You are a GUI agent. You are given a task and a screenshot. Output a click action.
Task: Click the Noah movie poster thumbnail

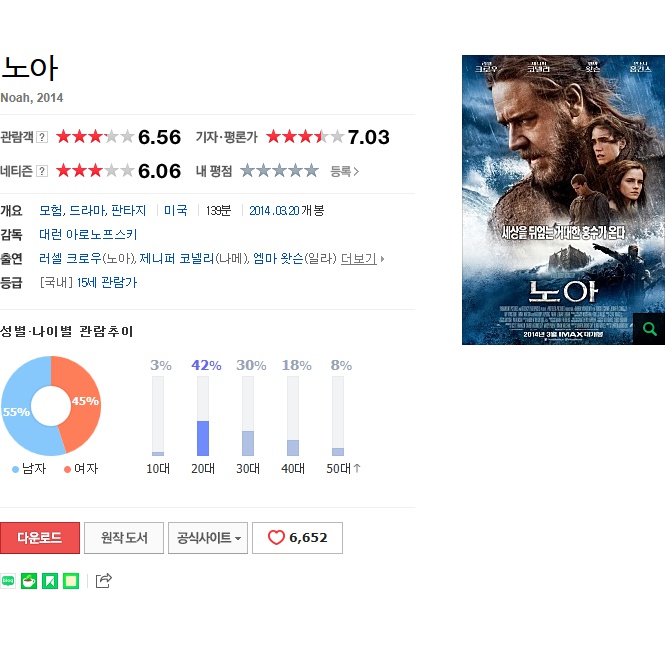click(563, 200)
